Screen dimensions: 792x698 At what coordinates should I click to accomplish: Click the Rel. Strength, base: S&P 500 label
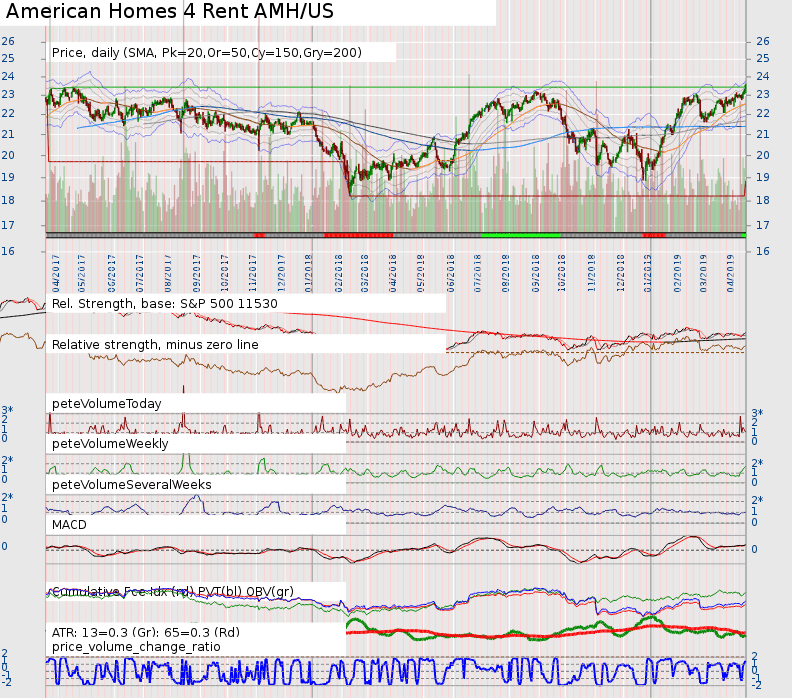coord(165,304)
